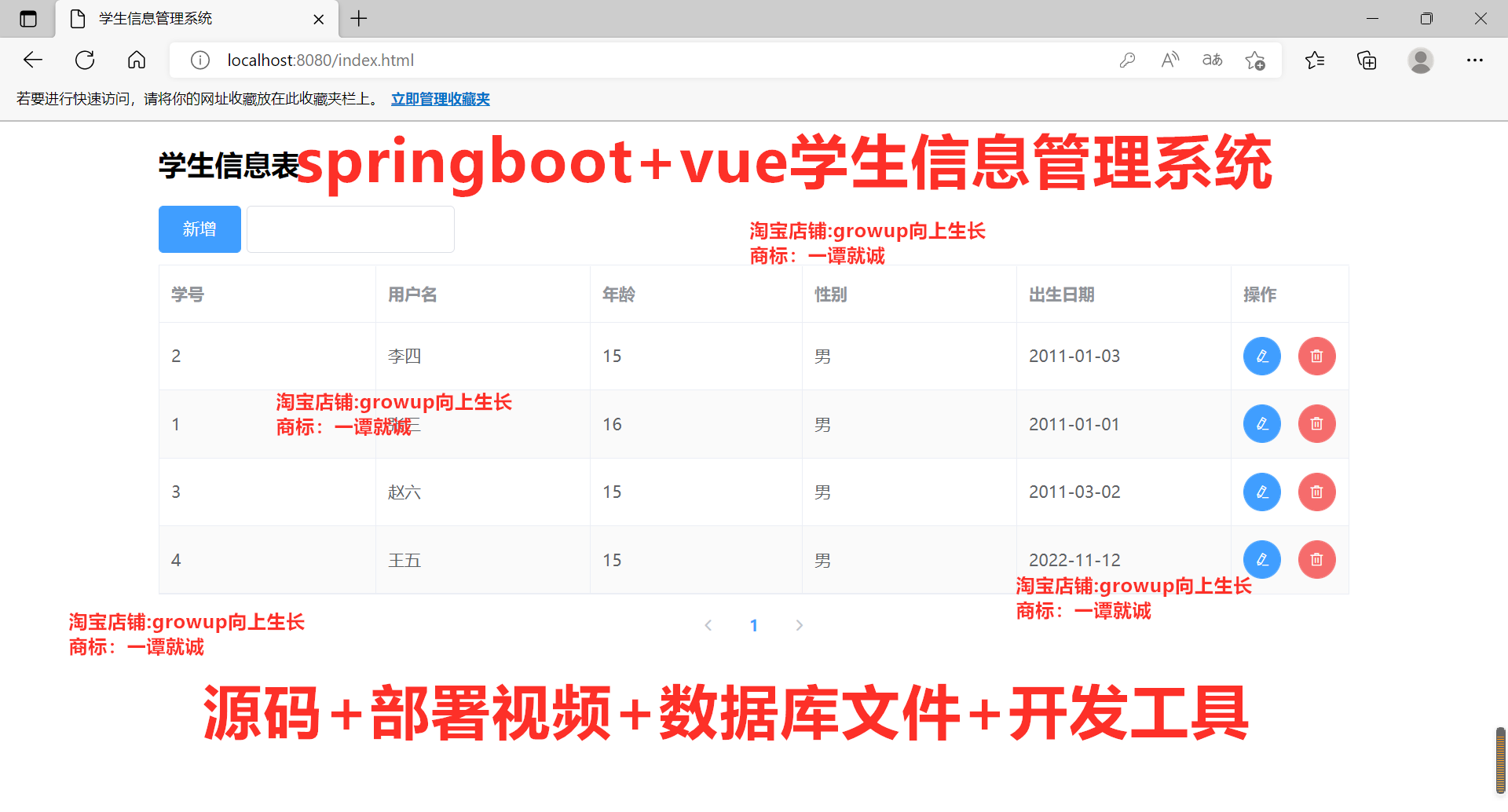The image size is (1508, 812).
Task: Open the user profile menu
Action: [x=1421, y=60]
